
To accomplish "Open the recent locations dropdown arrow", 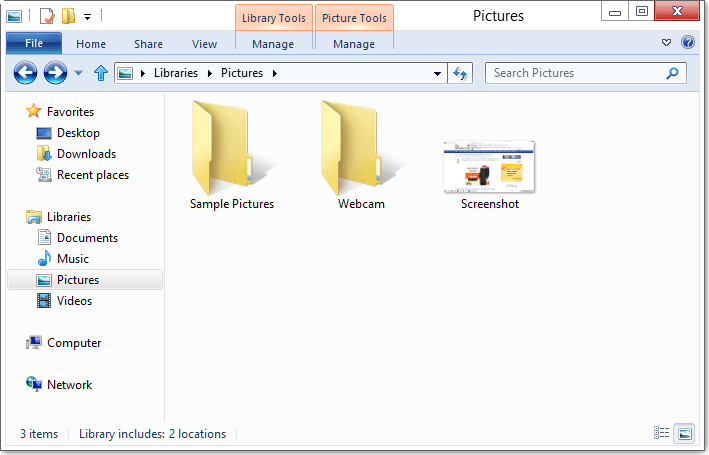I will pos(79,73).
